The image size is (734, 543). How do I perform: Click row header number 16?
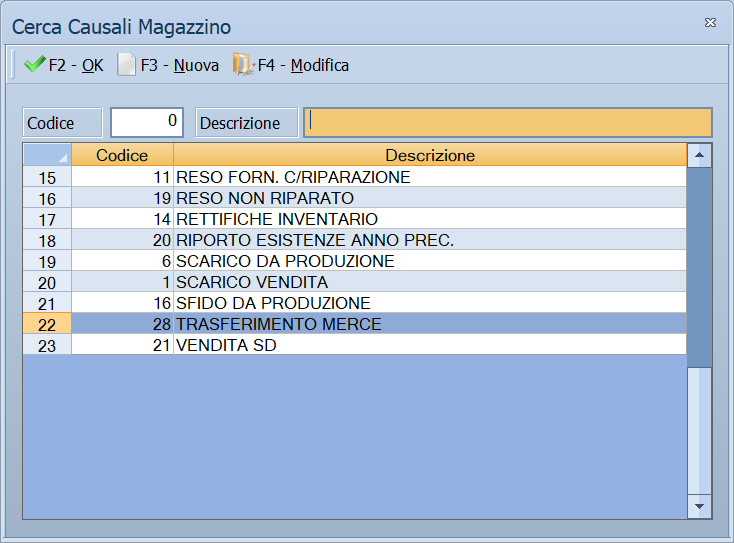(47, 198)
